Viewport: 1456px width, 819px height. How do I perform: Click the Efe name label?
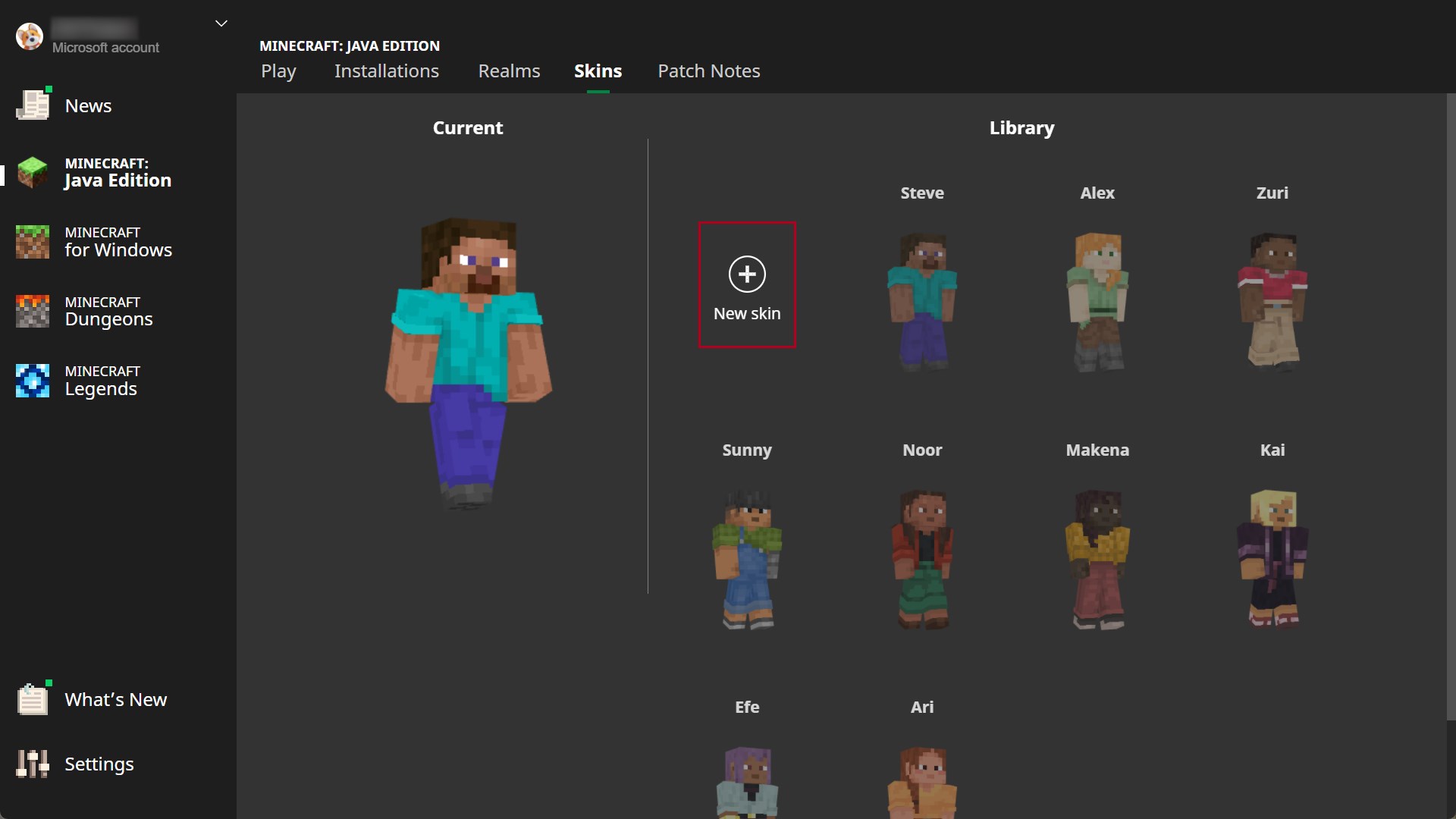pyautogui.click(x=747, y=708)
